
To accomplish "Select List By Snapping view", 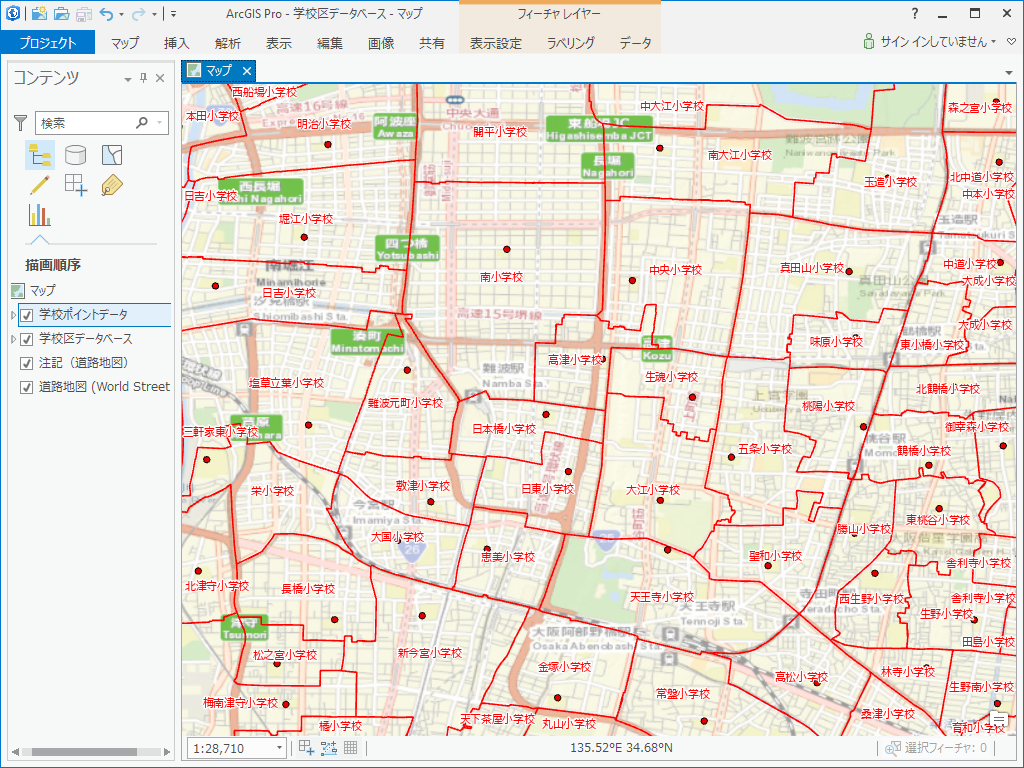I will (x=76, y=185).
